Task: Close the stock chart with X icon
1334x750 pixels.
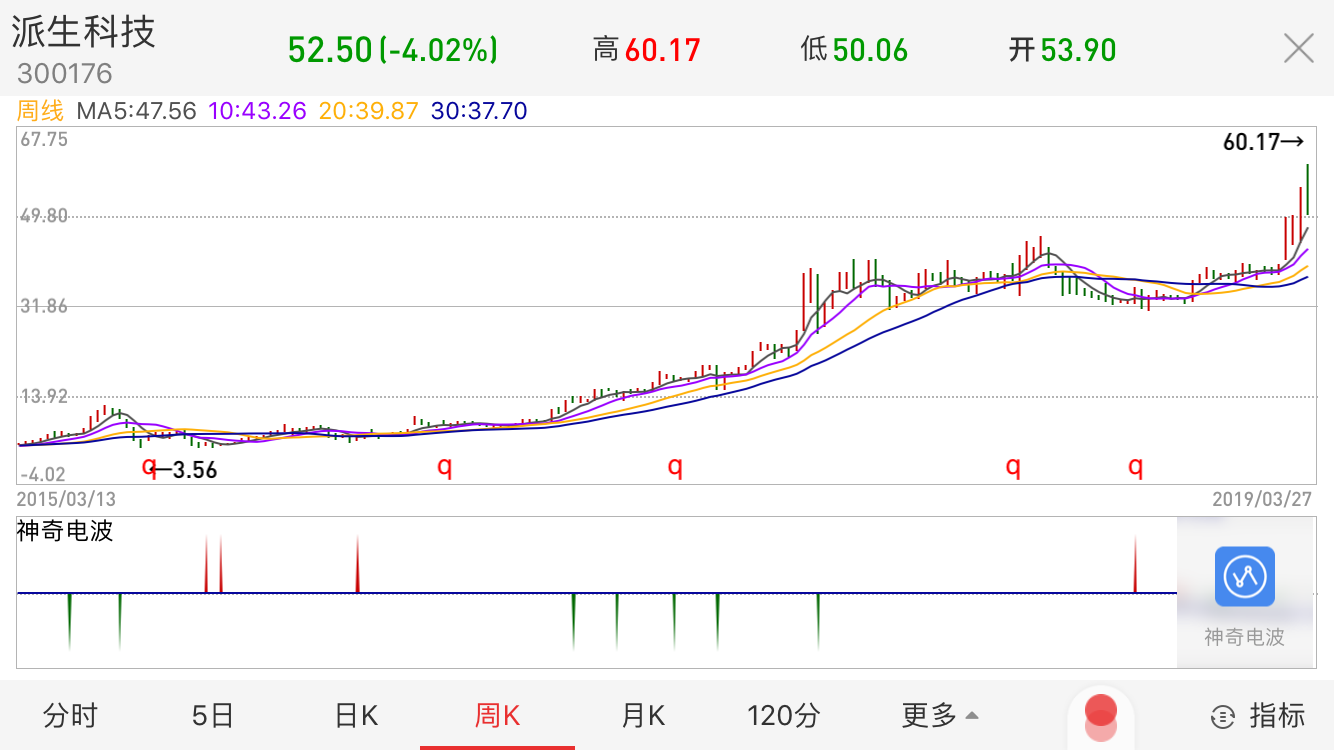Action: (1298, 48)
